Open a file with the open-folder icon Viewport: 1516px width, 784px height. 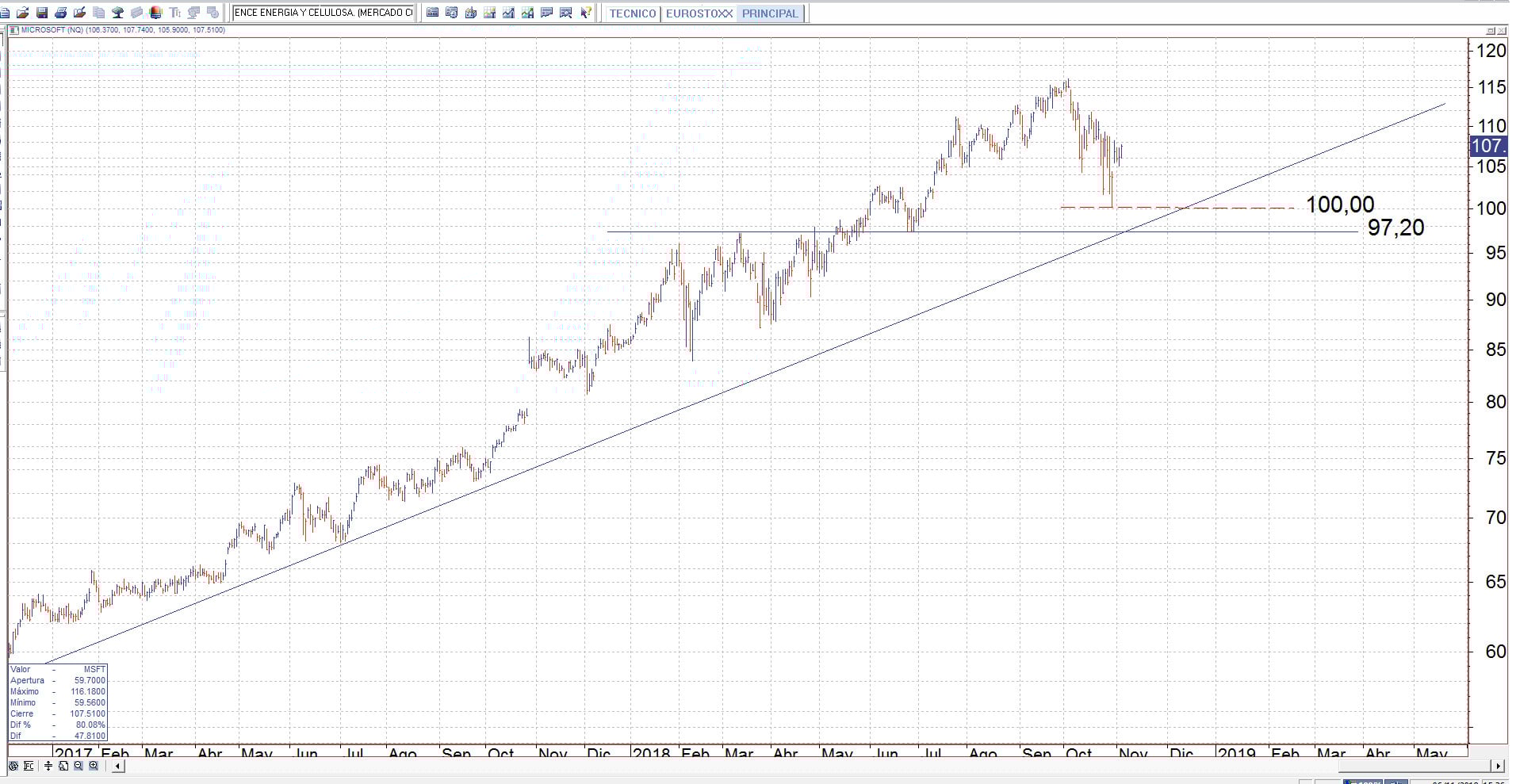point(23,13)
